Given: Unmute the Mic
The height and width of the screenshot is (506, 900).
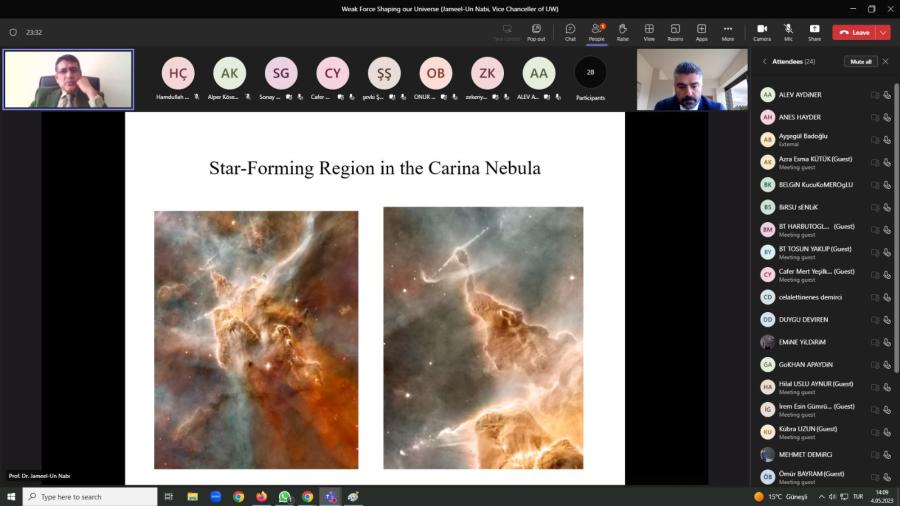Looking at the screenshot, I should pos(788,32).
